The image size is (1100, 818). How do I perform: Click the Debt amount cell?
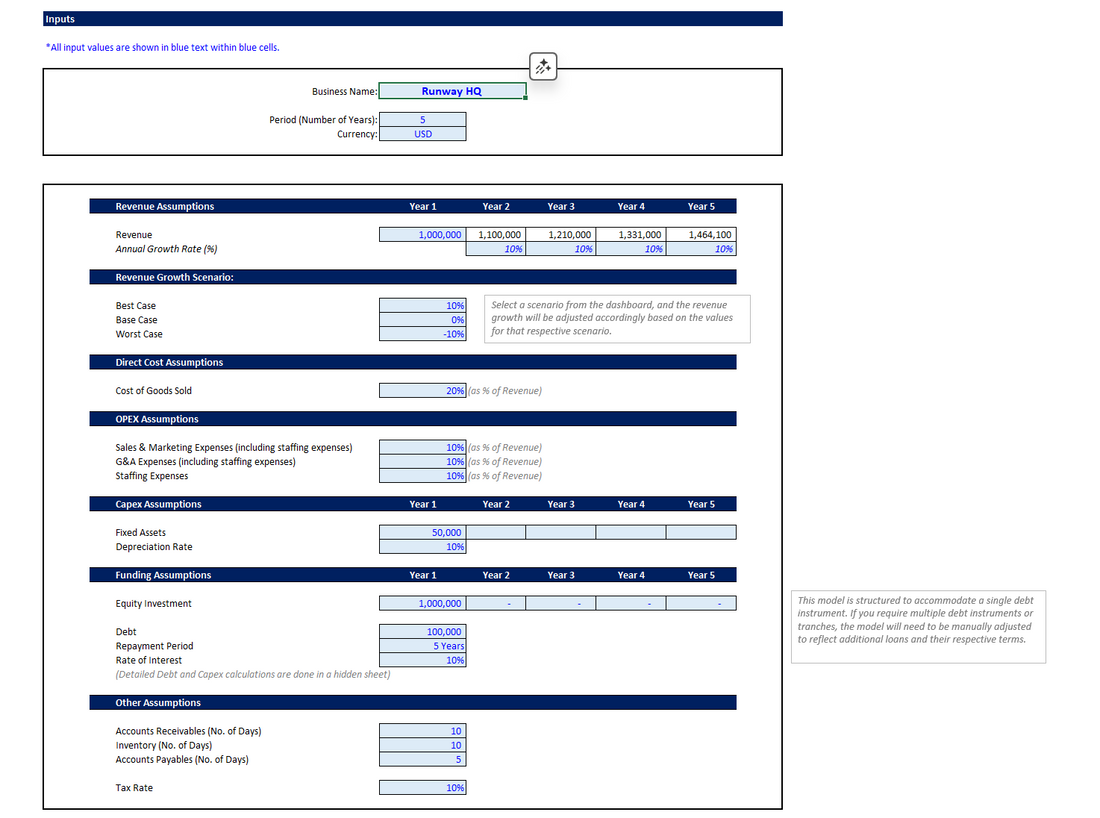click(422, 631)
